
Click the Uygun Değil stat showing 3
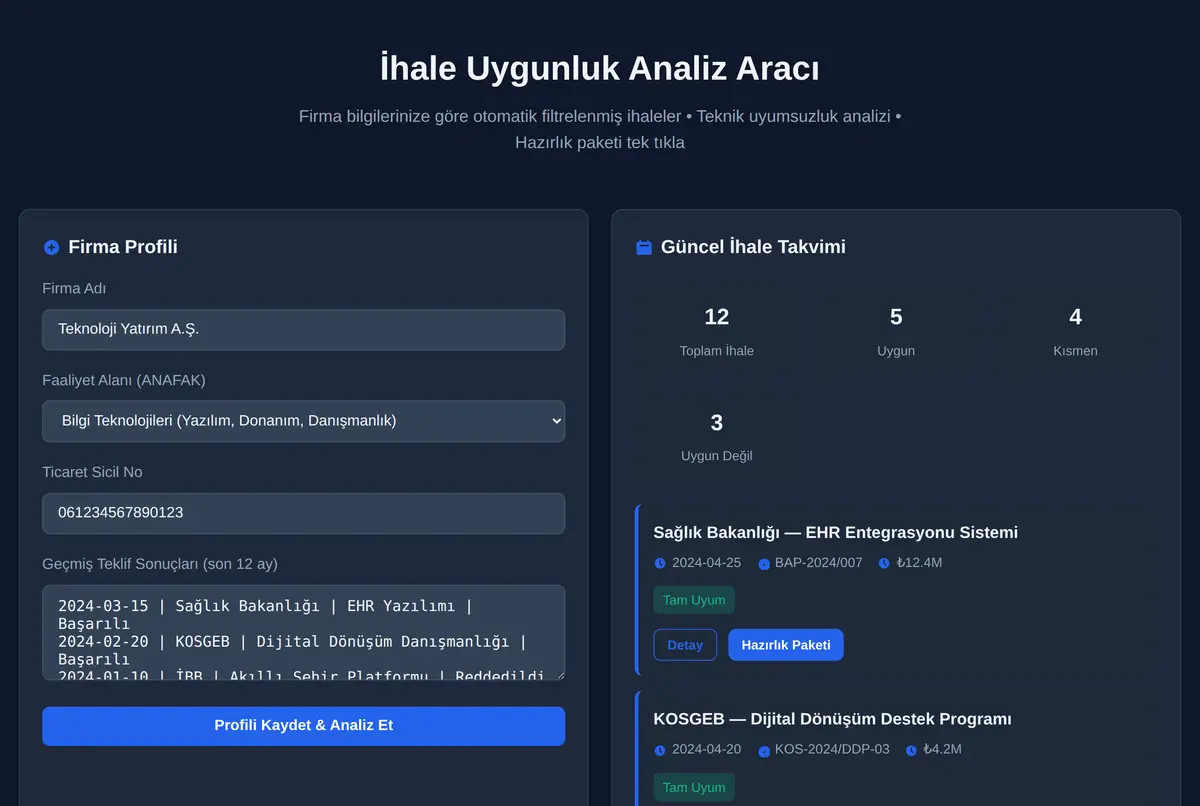(x=717, y=436)
